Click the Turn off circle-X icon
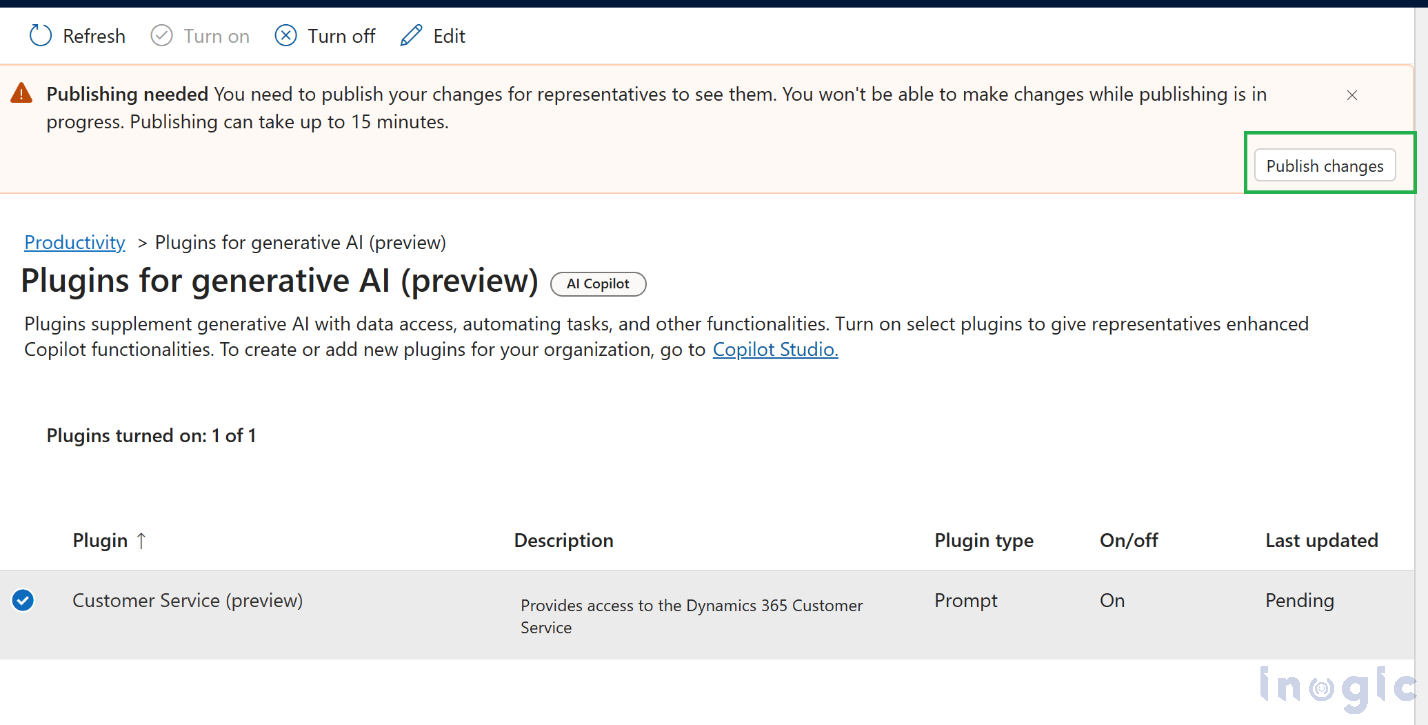The width and height of the screenshot is (1428, 725). (x=286, y=36)
